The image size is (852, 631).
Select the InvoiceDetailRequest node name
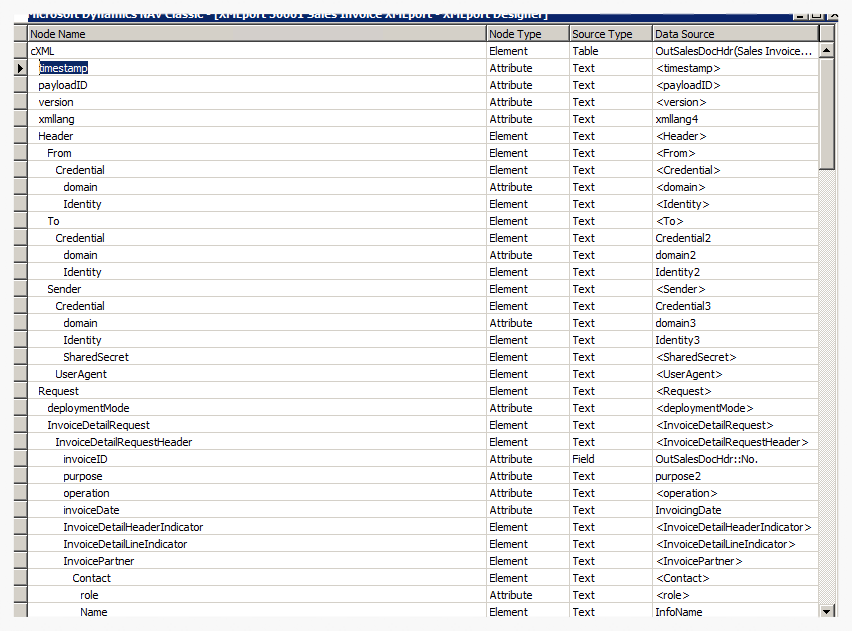click(x=98, y=425)
